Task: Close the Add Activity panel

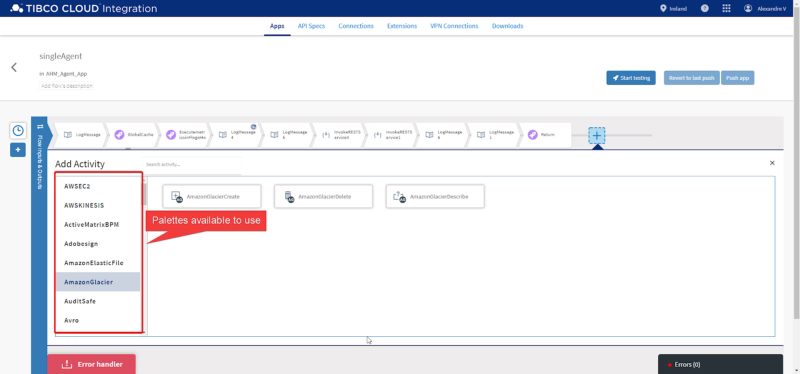Action: pyautogui.click(x=772, y=163)
